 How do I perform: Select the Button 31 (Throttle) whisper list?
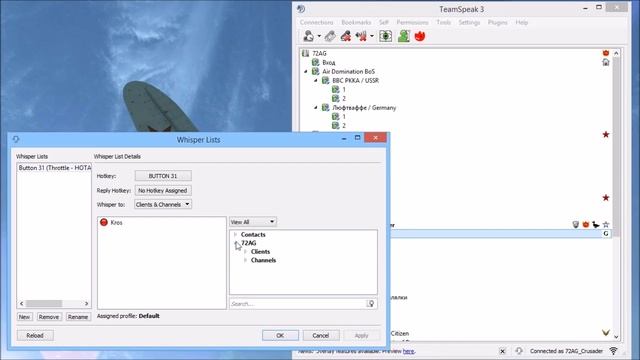pos(55,168)
